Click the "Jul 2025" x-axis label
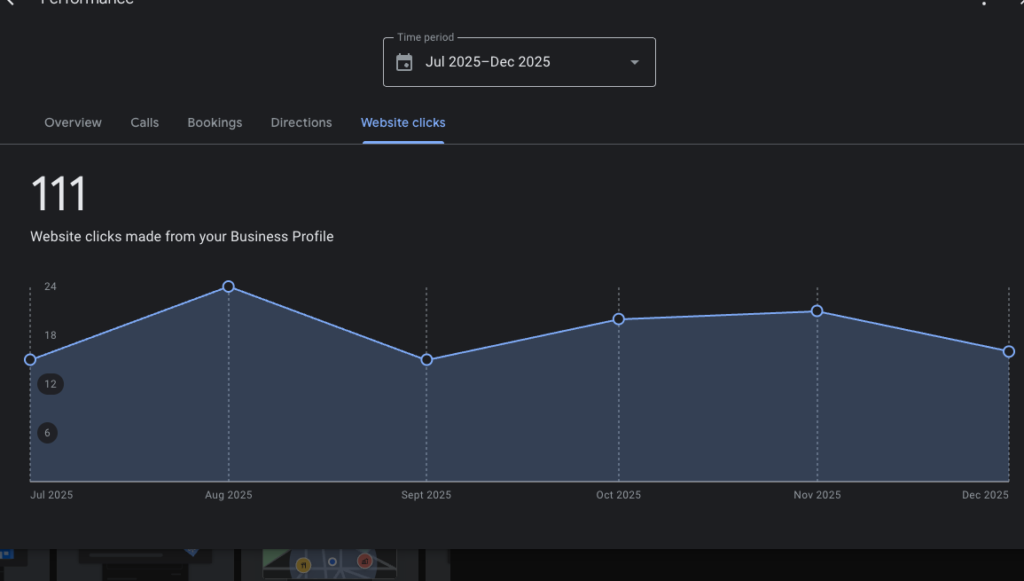The height and width of the screenshot is (581, 1024). 52,495
